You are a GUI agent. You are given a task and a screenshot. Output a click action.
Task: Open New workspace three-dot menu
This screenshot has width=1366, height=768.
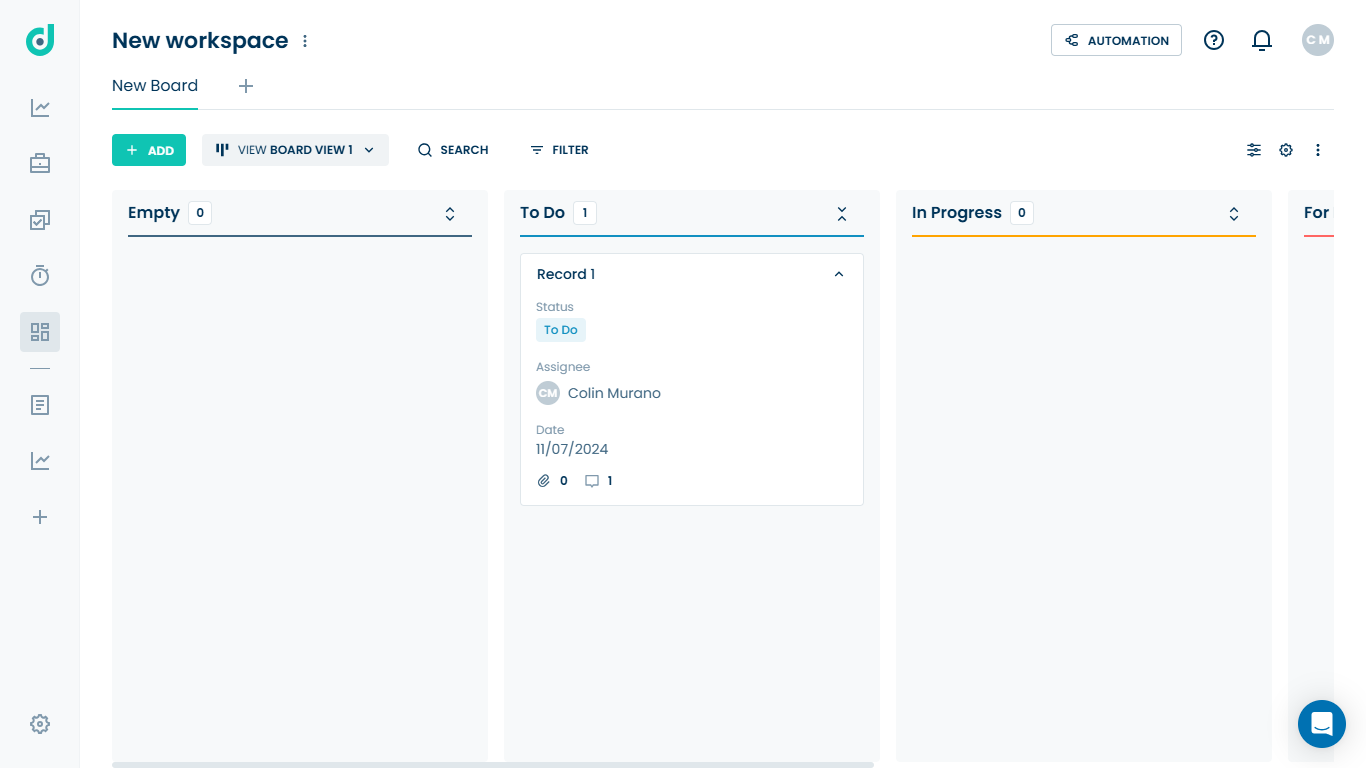point(305,41)
